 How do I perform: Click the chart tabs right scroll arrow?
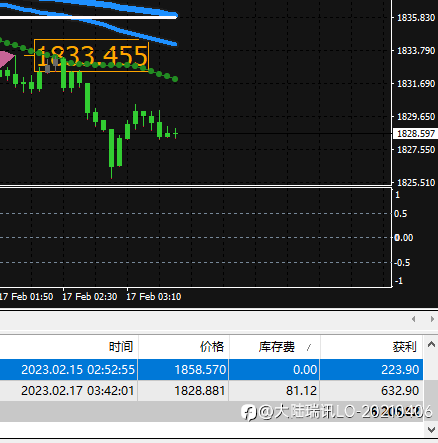pyautogui.click(x=432, y=319)
